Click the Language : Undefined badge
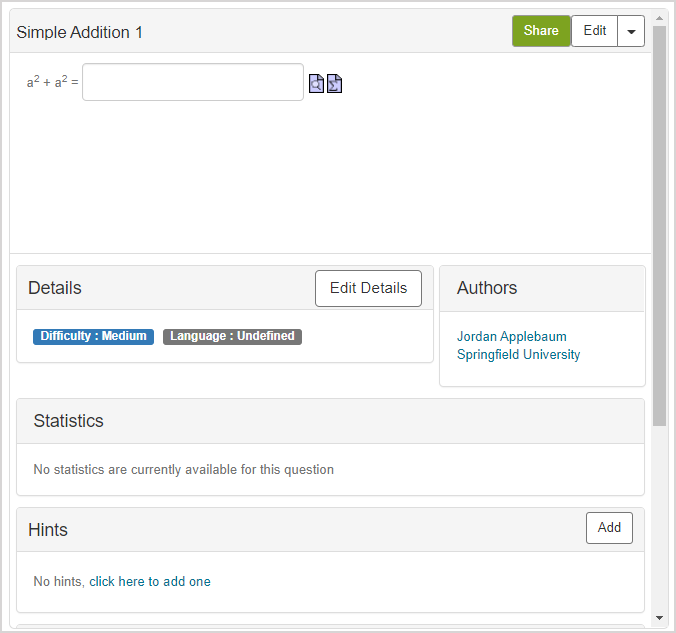Image resolution: width=676 pixels, height=633 pixels. [232, 336]
